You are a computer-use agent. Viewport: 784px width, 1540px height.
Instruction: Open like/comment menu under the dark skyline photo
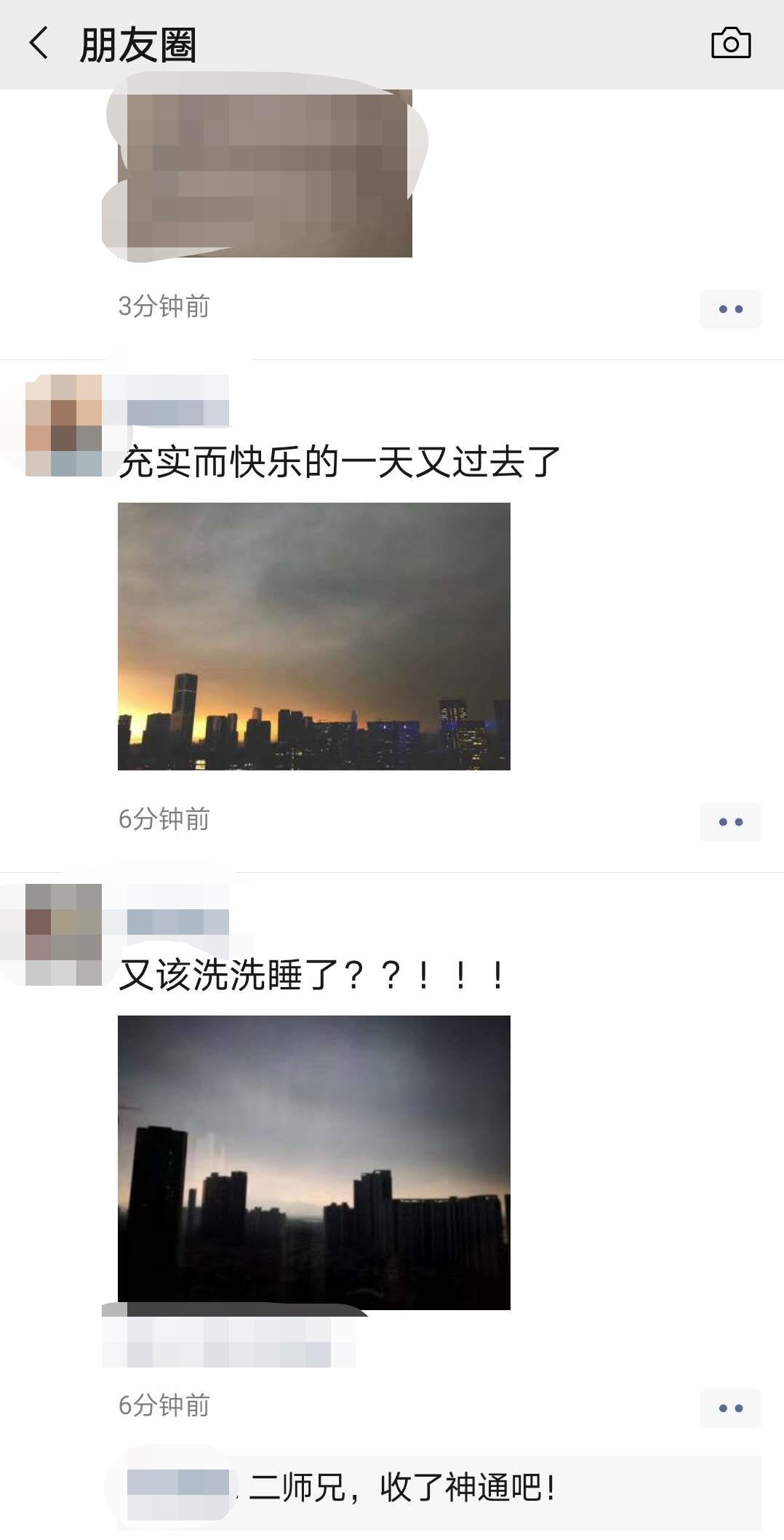pyautogui.click(x=730, y=1408)
